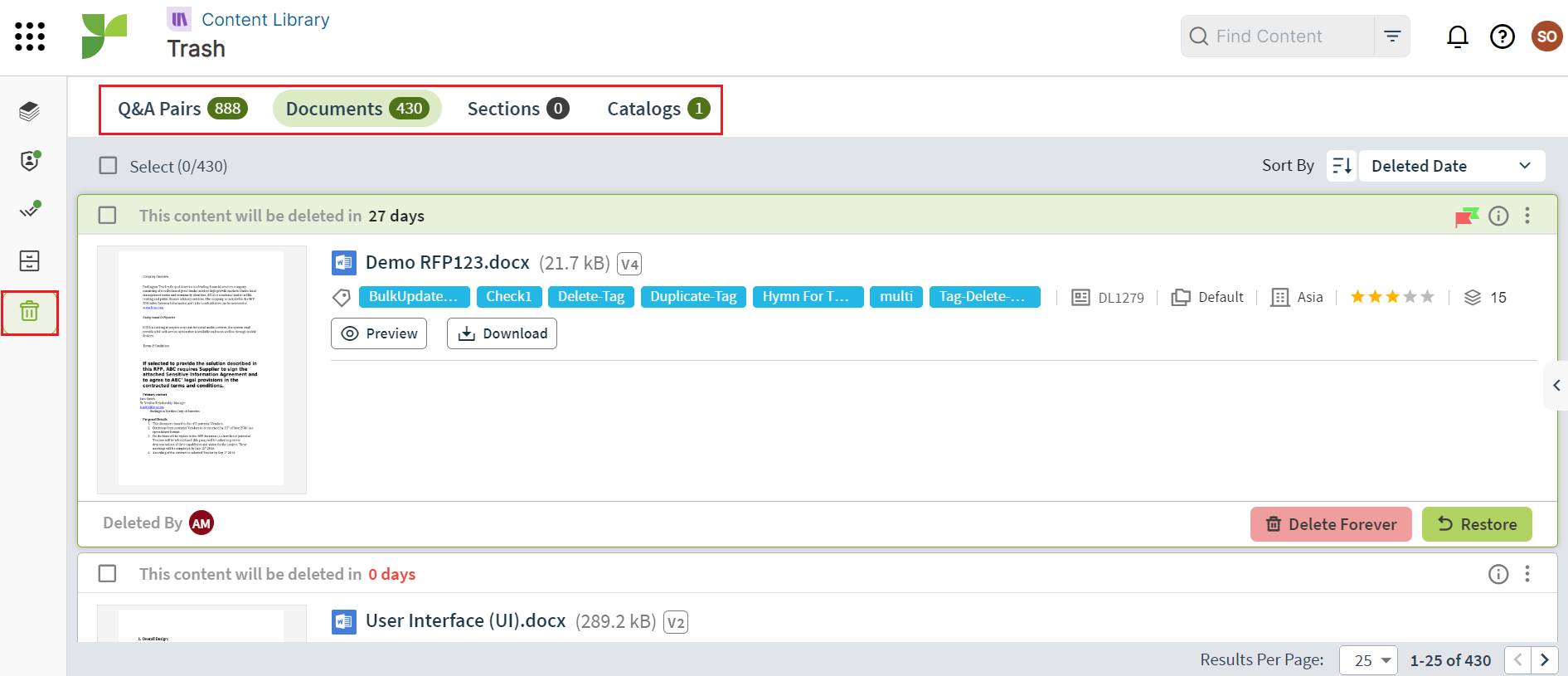
Task: Open archive drawer sidebar icon
Action: pyautogui.click(x=30, y=261)
